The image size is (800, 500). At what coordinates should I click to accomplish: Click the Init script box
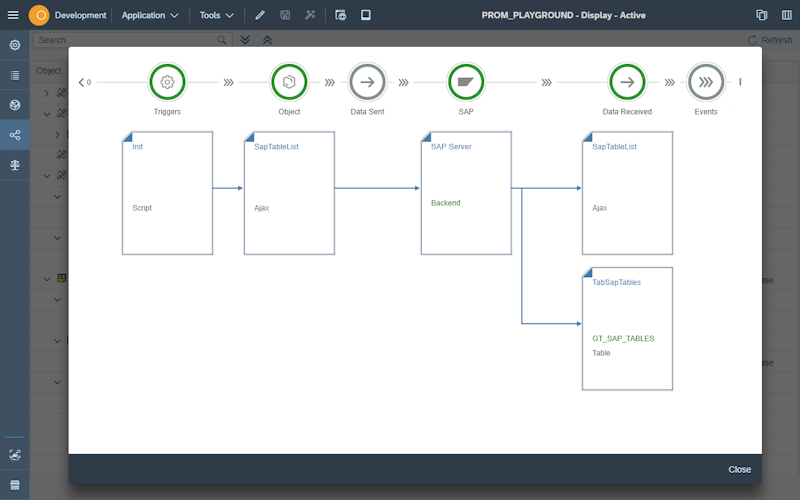(167, 193)
